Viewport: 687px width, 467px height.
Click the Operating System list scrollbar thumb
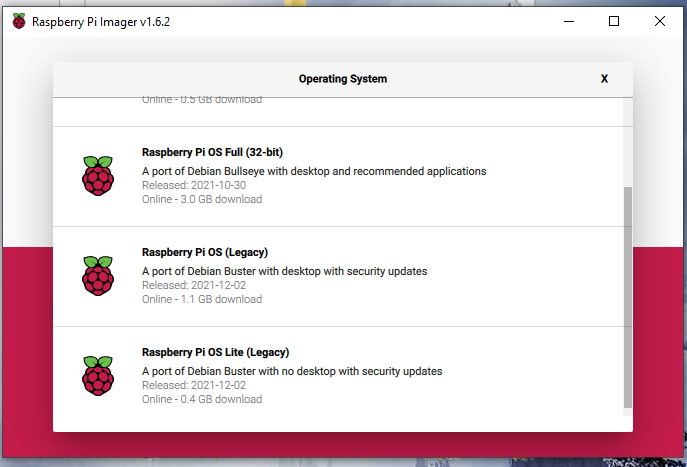[x=628, y=297]
